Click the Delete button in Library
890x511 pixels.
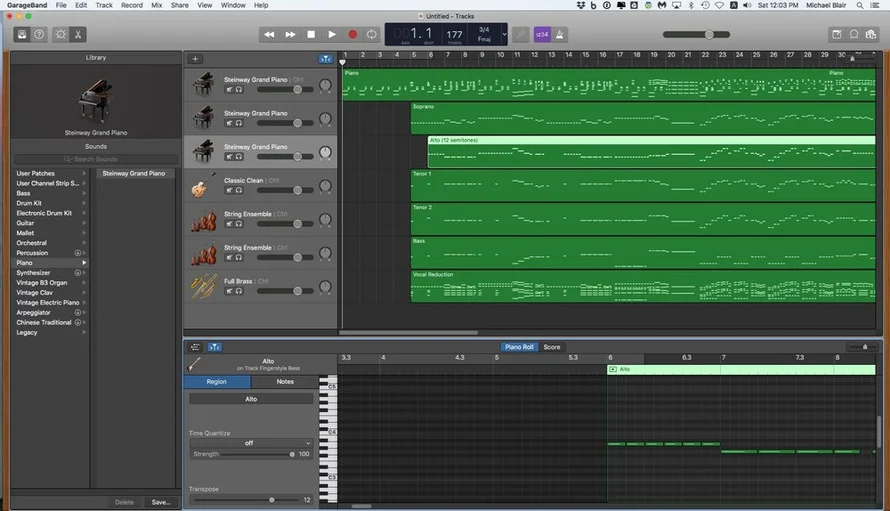pyautogui.click(x=124, y=502)
